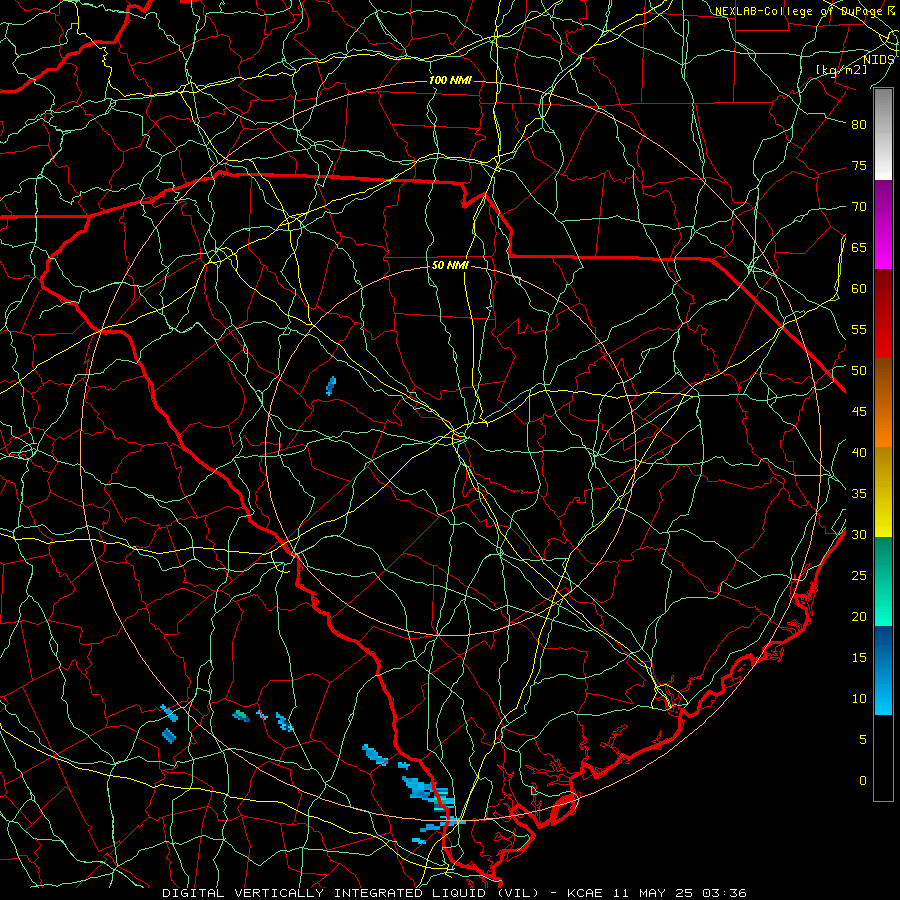Click the Digital Vertically Integrated Liquid title caption
The width and height of the screenshot is (900, 900).
click(x=351, y=893)
